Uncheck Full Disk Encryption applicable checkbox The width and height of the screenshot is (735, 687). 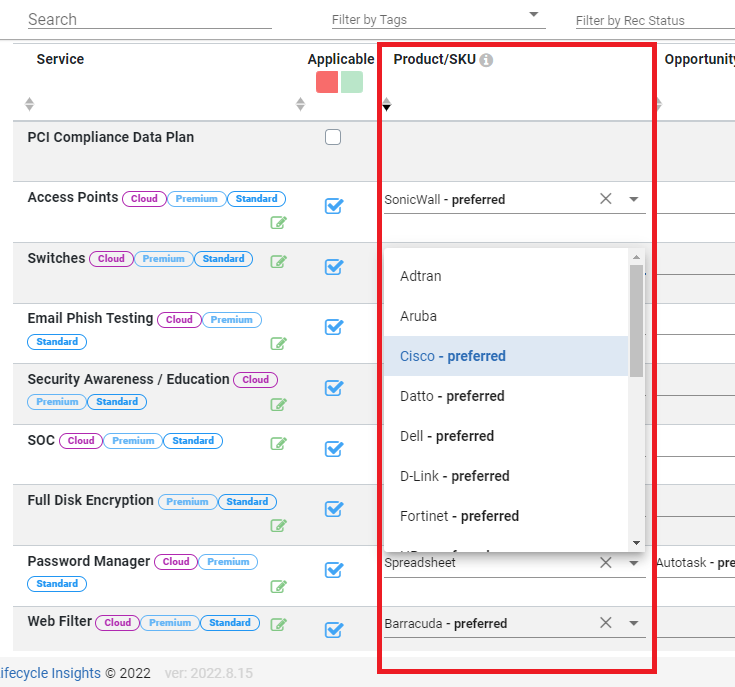(334, 508)
